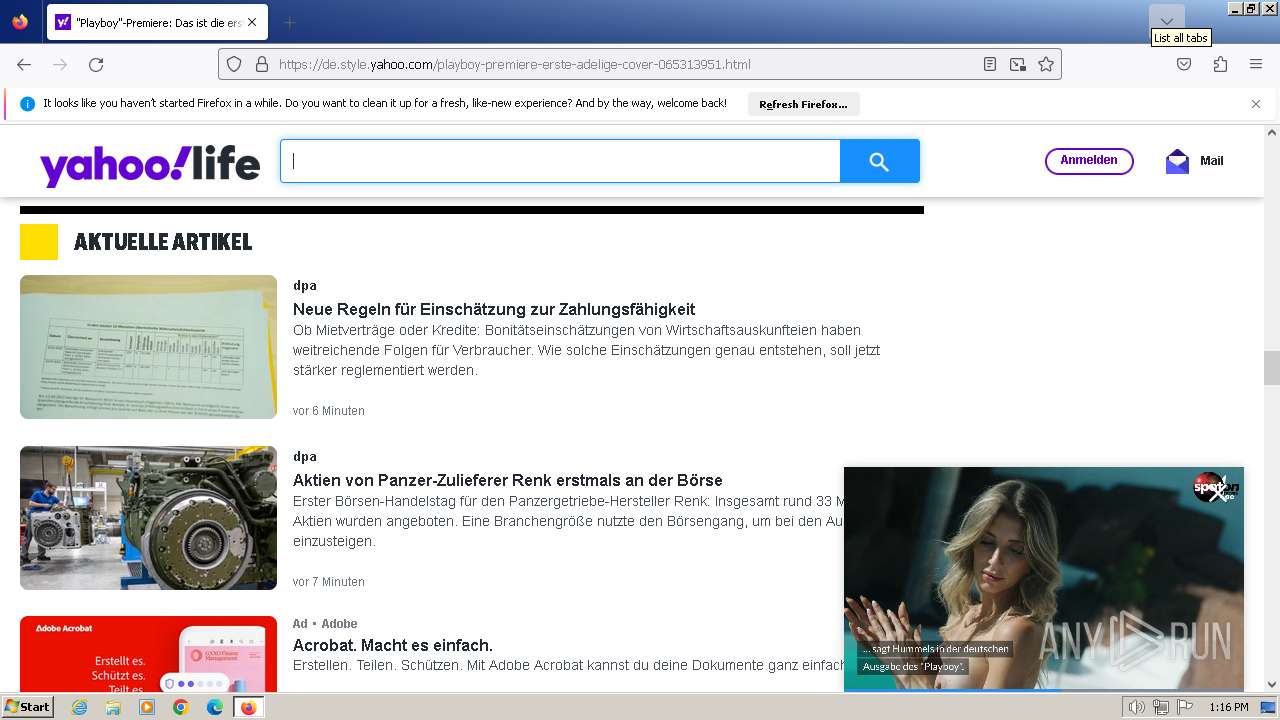List all tabs dropdown arrow

coord(1166,20)
